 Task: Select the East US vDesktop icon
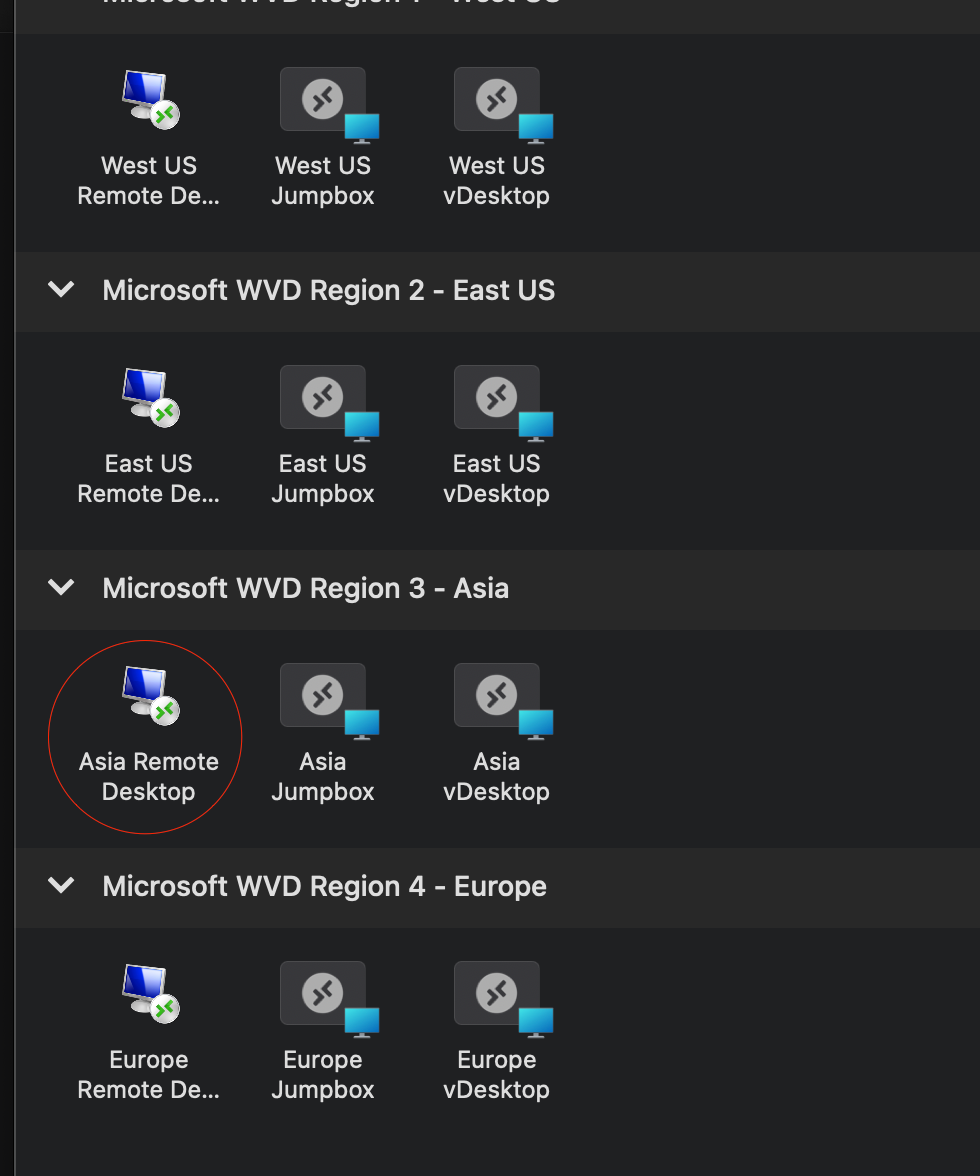[503, 403]
